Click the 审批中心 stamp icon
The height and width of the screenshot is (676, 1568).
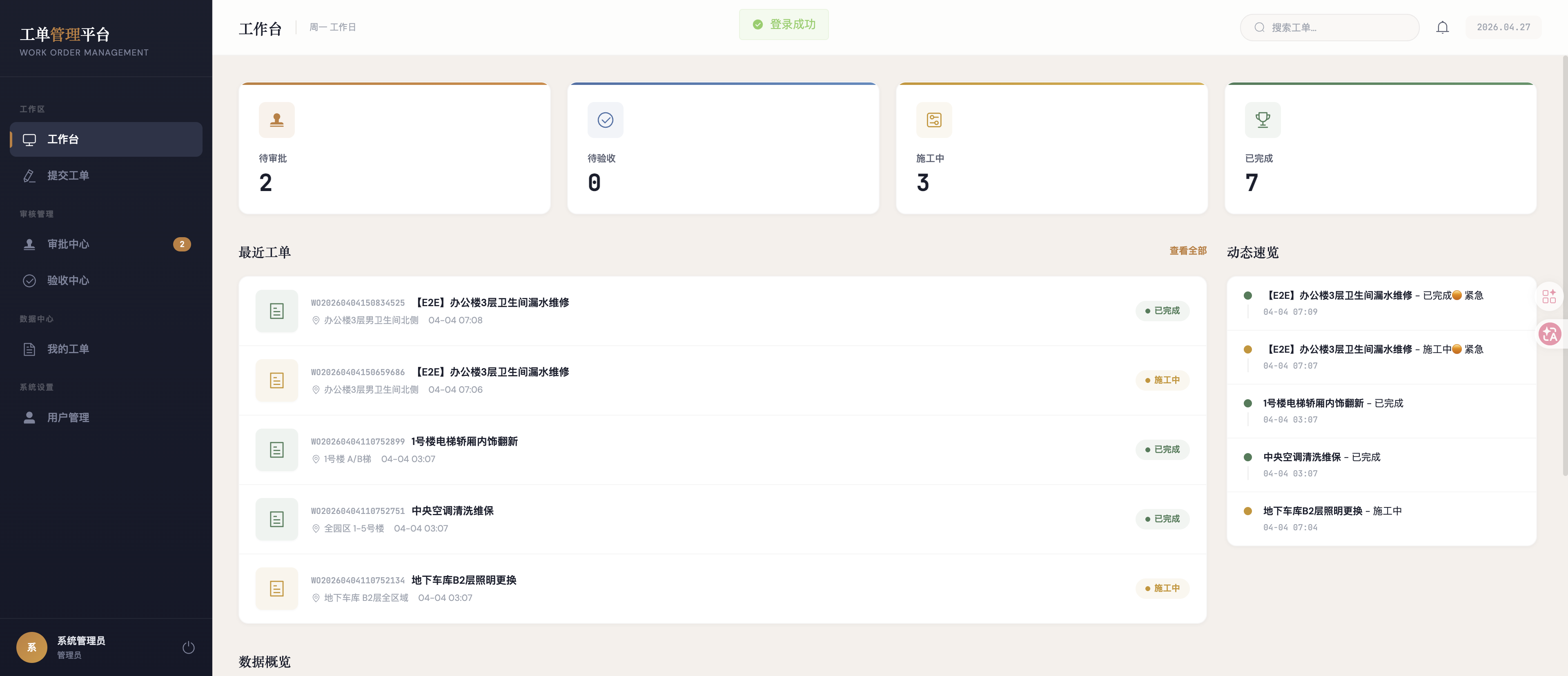(29, 245)
